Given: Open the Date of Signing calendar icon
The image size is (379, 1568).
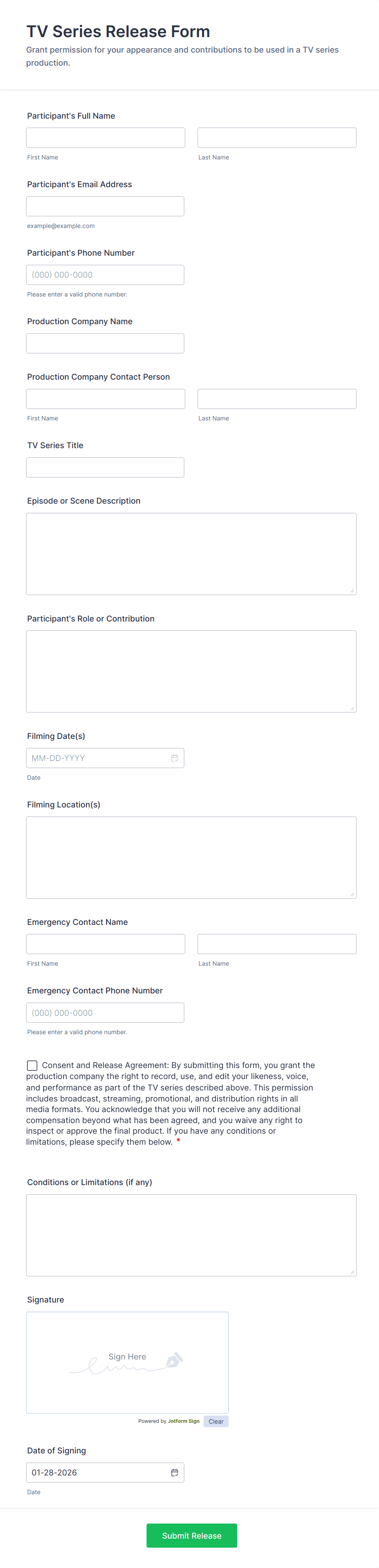Looking at the screenshot, I should pyautogui.click(x=174, y=1473).
